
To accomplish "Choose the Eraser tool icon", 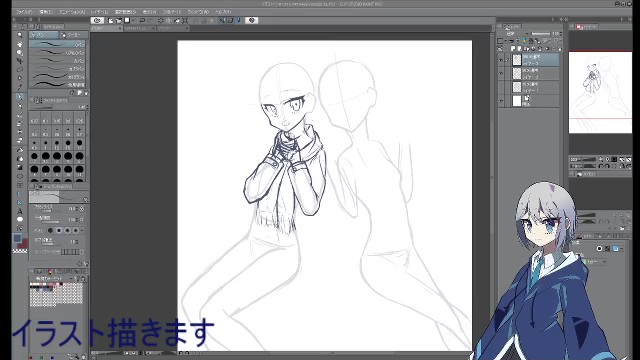I will pos(20,150).
